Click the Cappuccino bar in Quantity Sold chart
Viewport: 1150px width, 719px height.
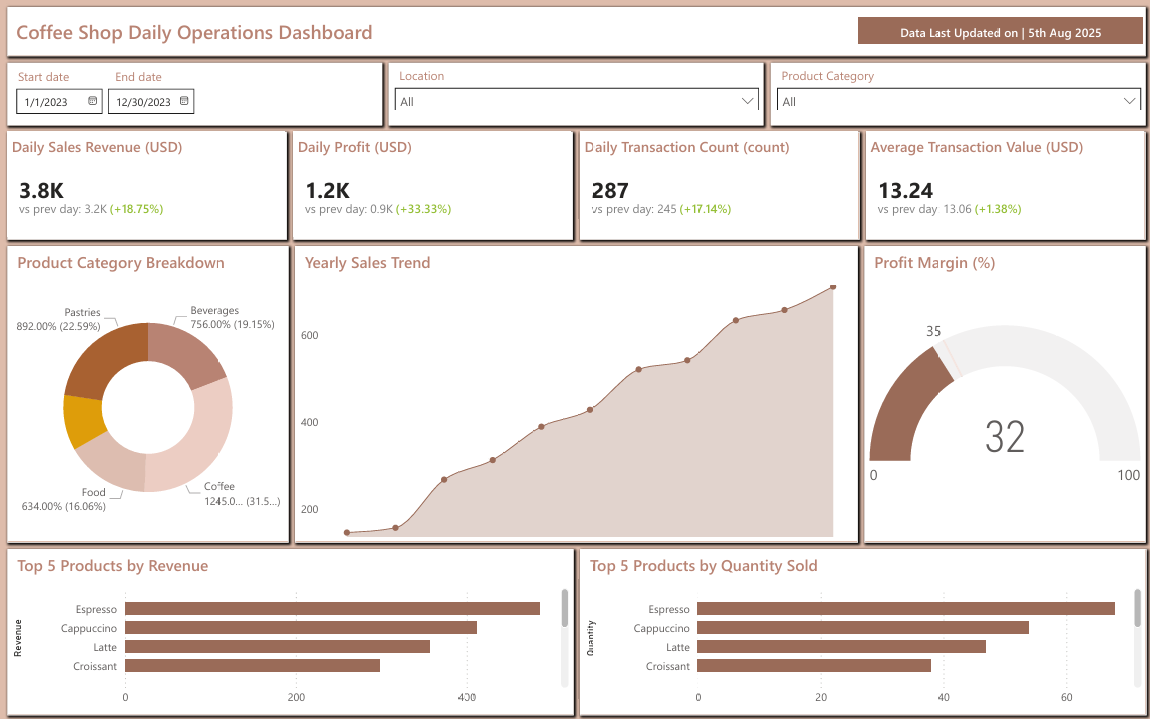(863, 628)
